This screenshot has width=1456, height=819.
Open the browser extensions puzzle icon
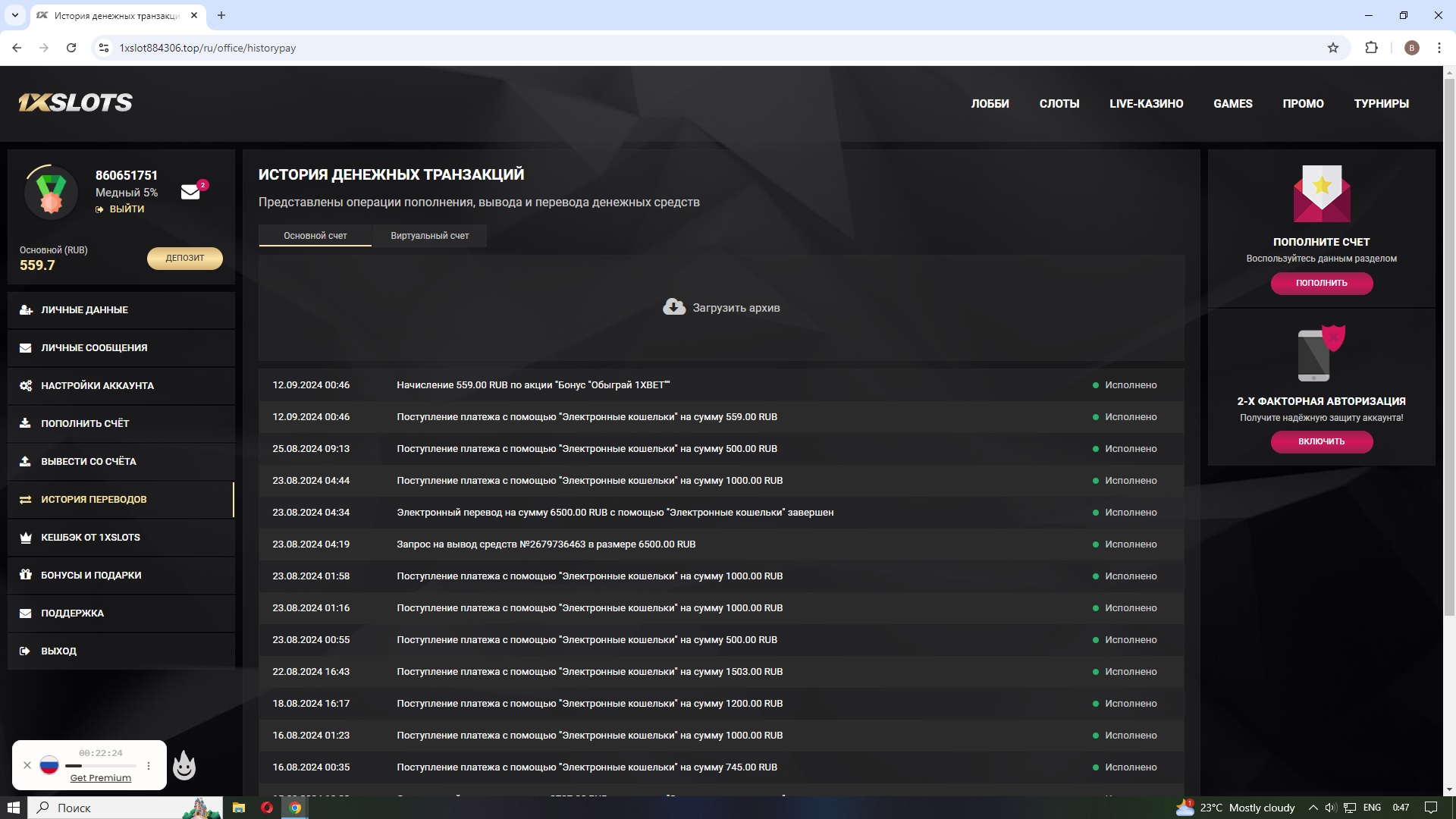point(1371,48)
